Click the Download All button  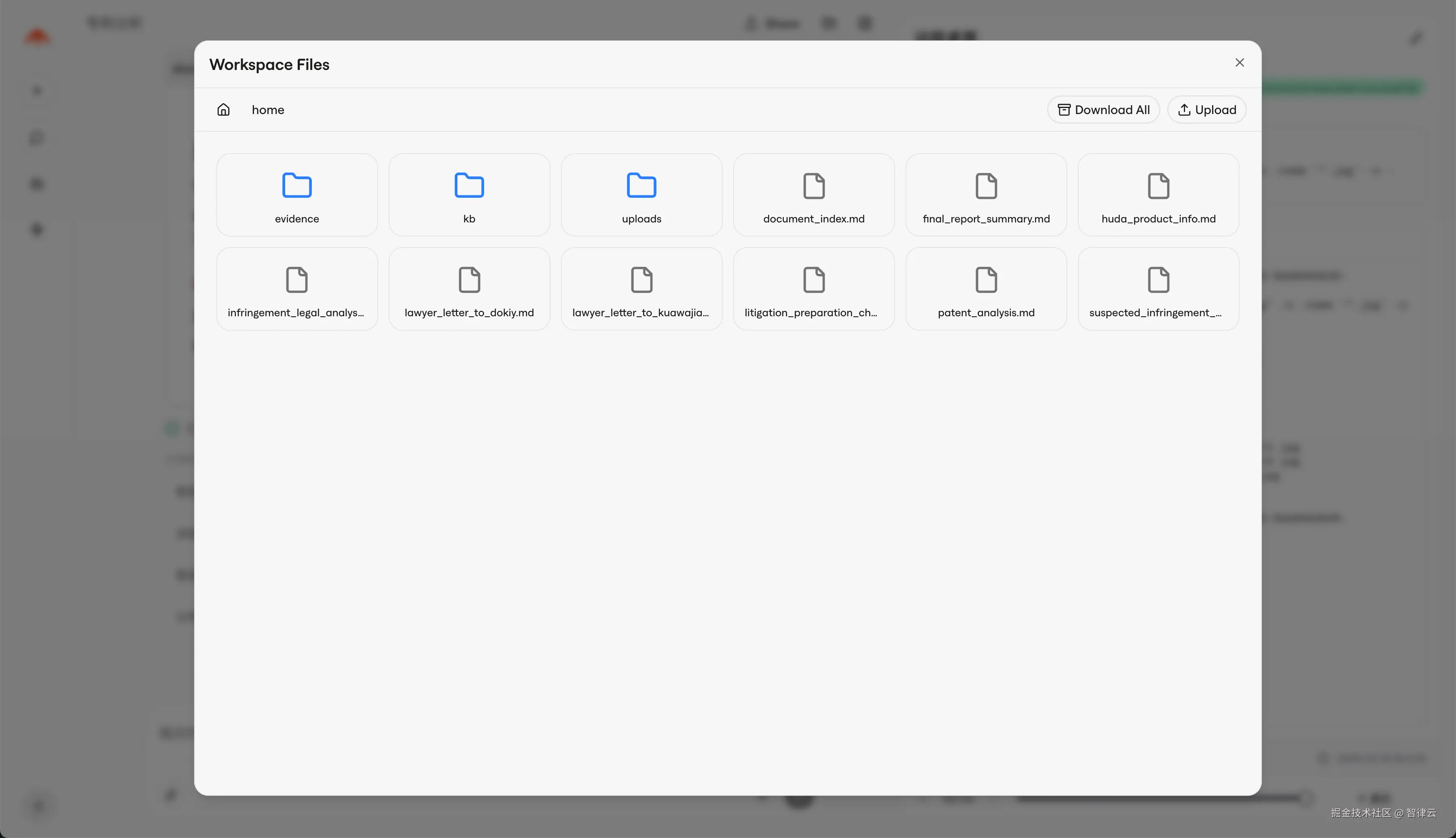(x=1103, y=109)
